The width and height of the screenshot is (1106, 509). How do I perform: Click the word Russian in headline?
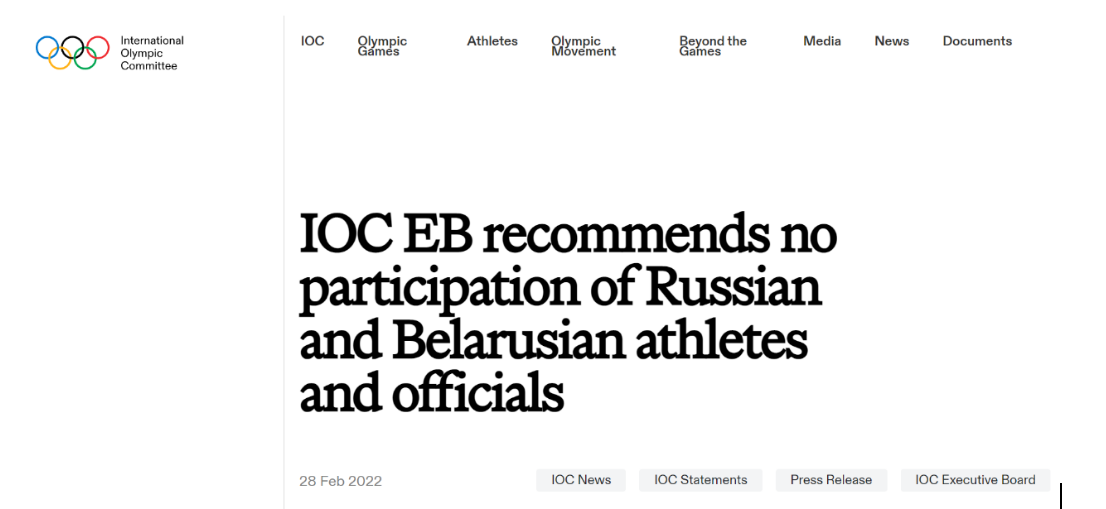point(734,287)
